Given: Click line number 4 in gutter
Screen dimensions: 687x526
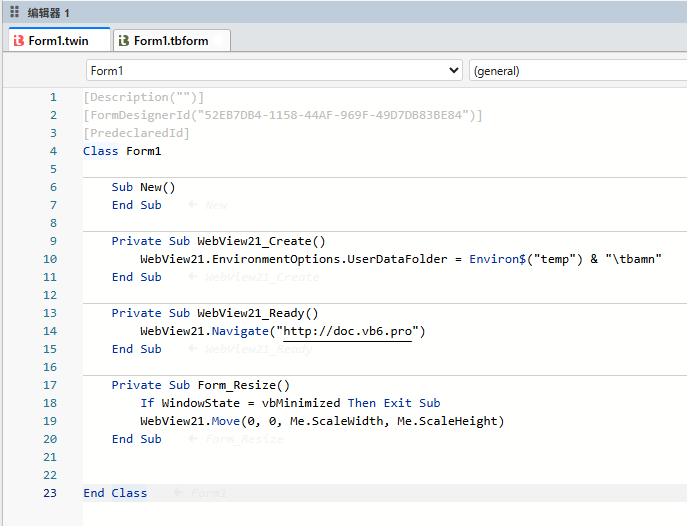Looking at the screenshot, I should pyautogui.click(x=53, y=151).
